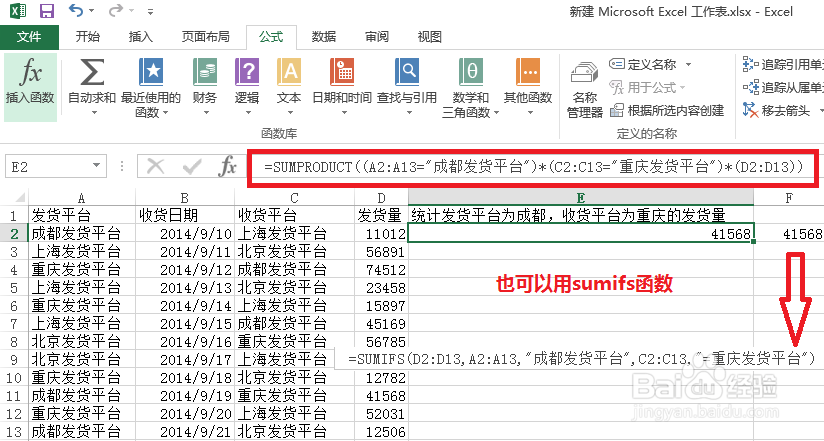824x441 pixels.
Task: Select header cell 收货日期 in B1
Action: click(185, 215)
